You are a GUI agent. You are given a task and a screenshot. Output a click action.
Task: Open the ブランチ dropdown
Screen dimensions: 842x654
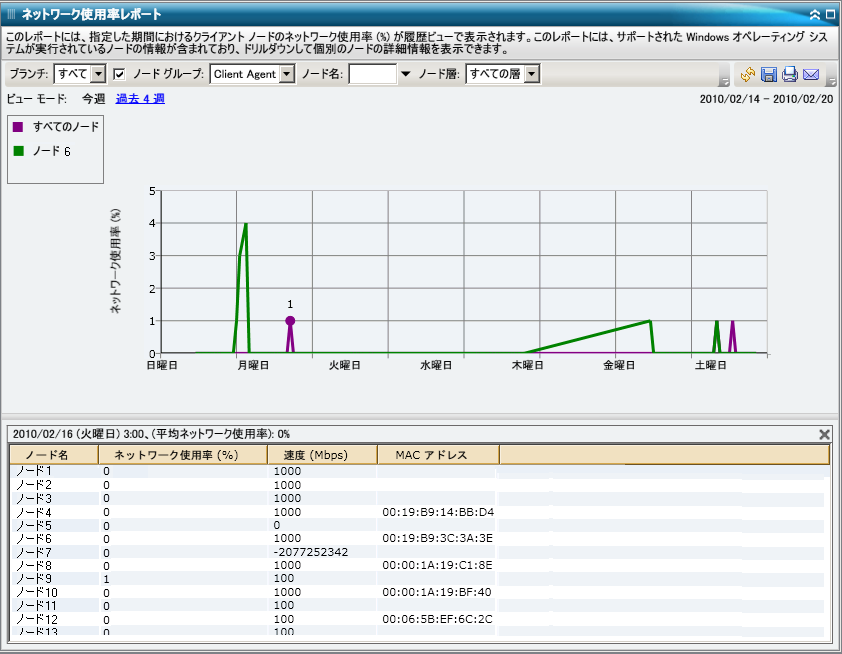point(98,74)
